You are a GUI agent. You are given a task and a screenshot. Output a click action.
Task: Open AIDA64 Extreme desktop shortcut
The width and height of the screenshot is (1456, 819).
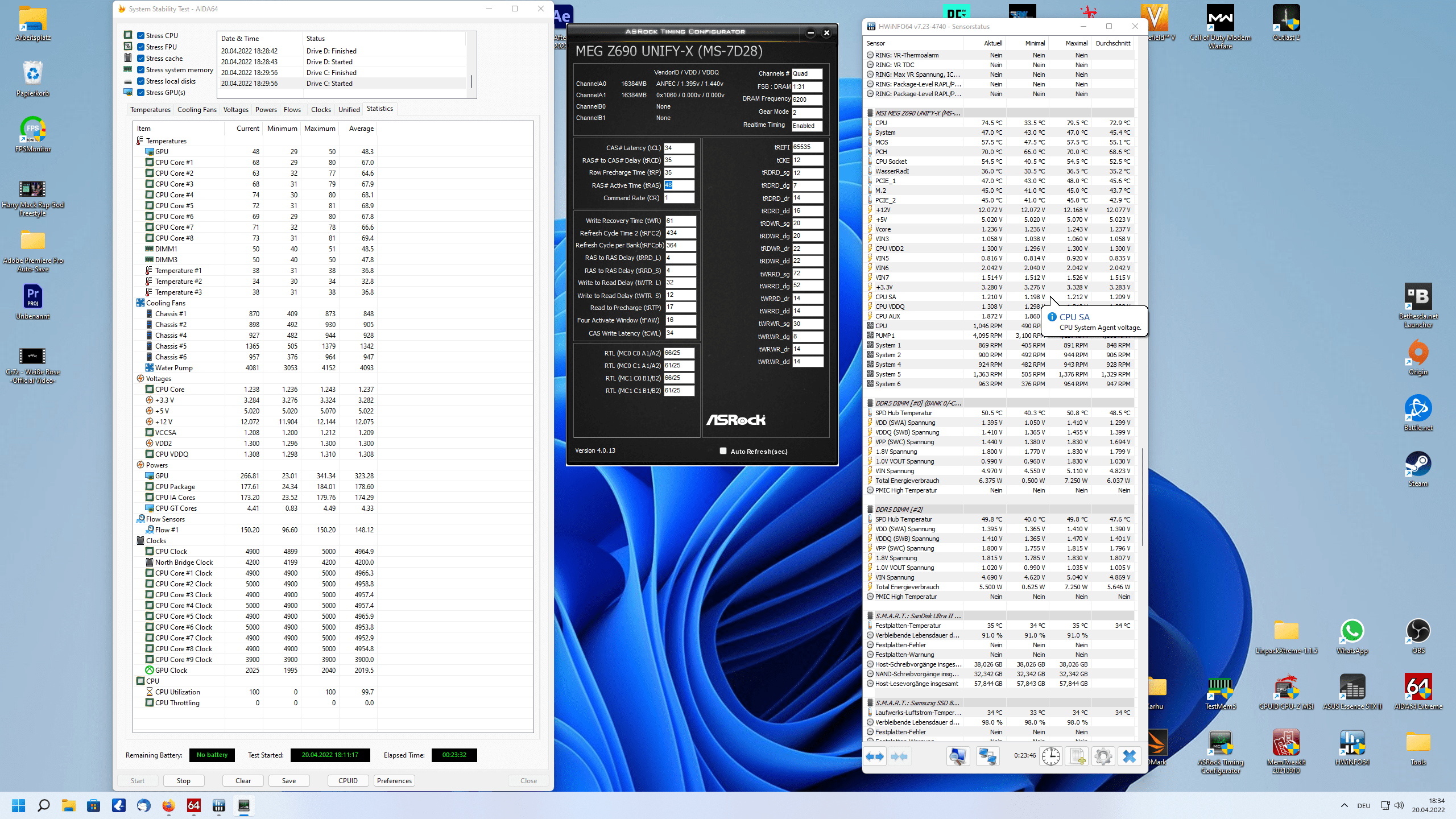[x=1418, y=691]
